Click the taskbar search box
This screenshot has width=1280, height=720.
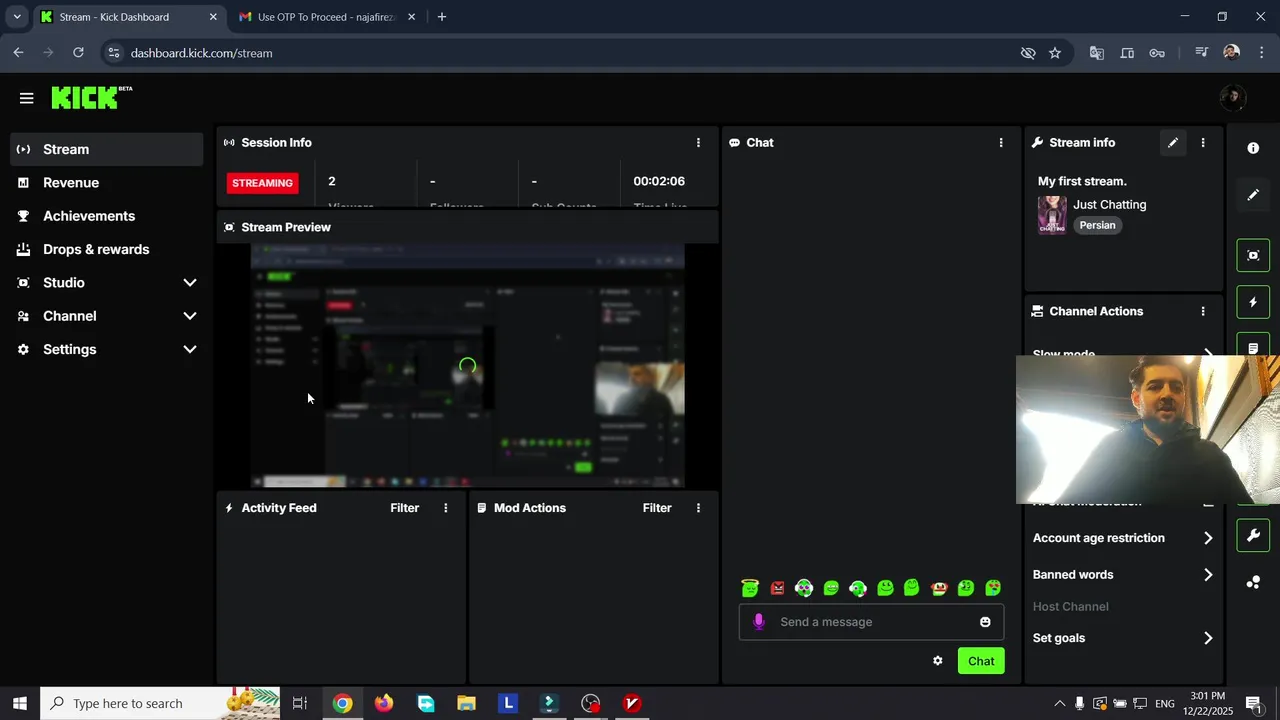160,703
